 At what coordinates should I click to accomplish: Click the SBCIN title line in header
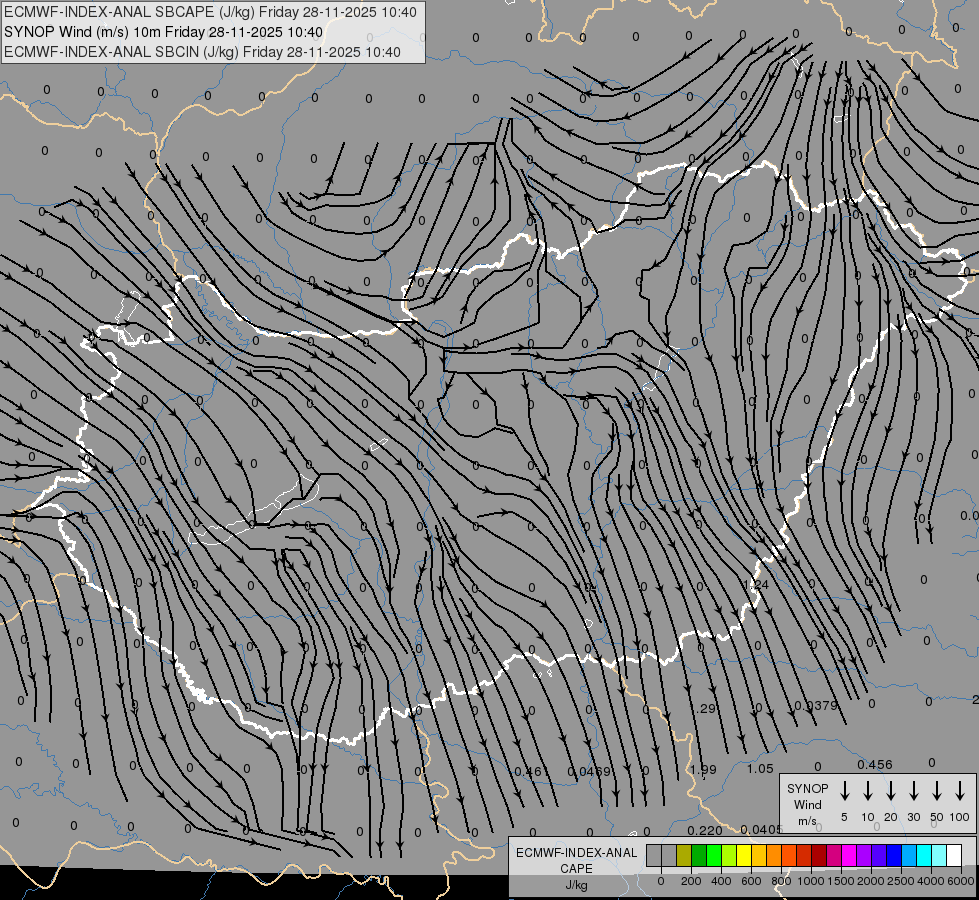click(x=202, y=52)
